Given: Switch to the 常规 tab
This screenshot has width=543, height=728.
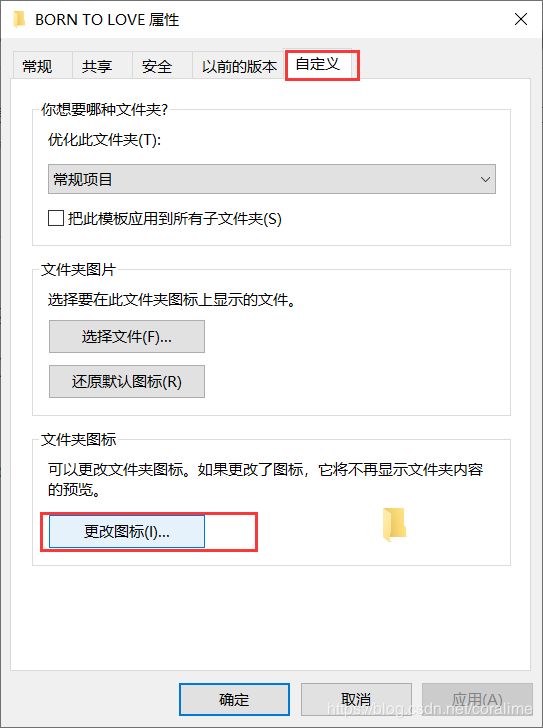Looking at the screenshot, I should [37, 66].
